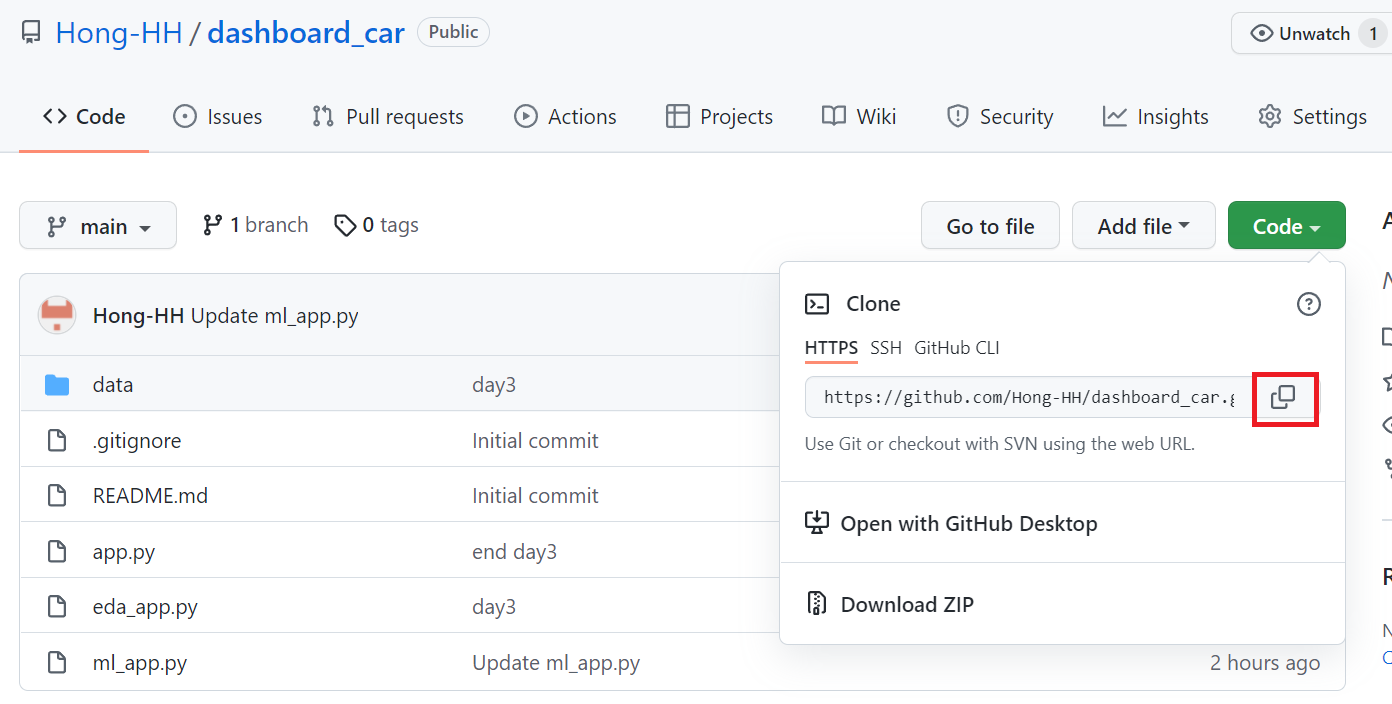Screen dimensions: 1392x704
Task: Click the Hong-HH avatar in commit header
Action: tap(57, 316)
